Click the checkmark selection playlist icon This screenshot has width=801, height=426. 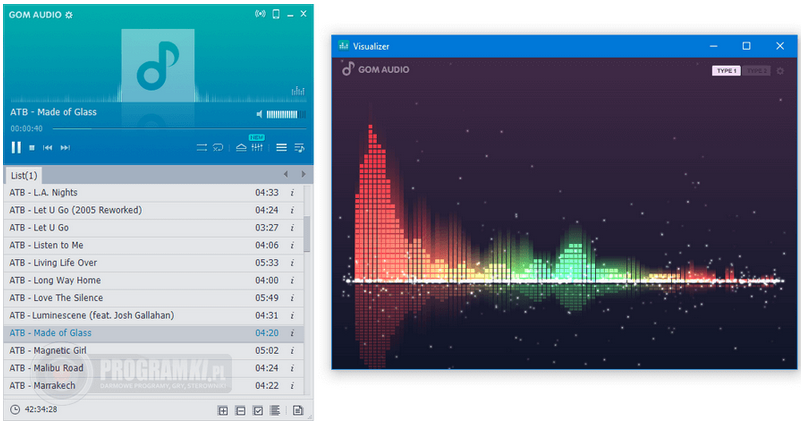coord(258,410)
